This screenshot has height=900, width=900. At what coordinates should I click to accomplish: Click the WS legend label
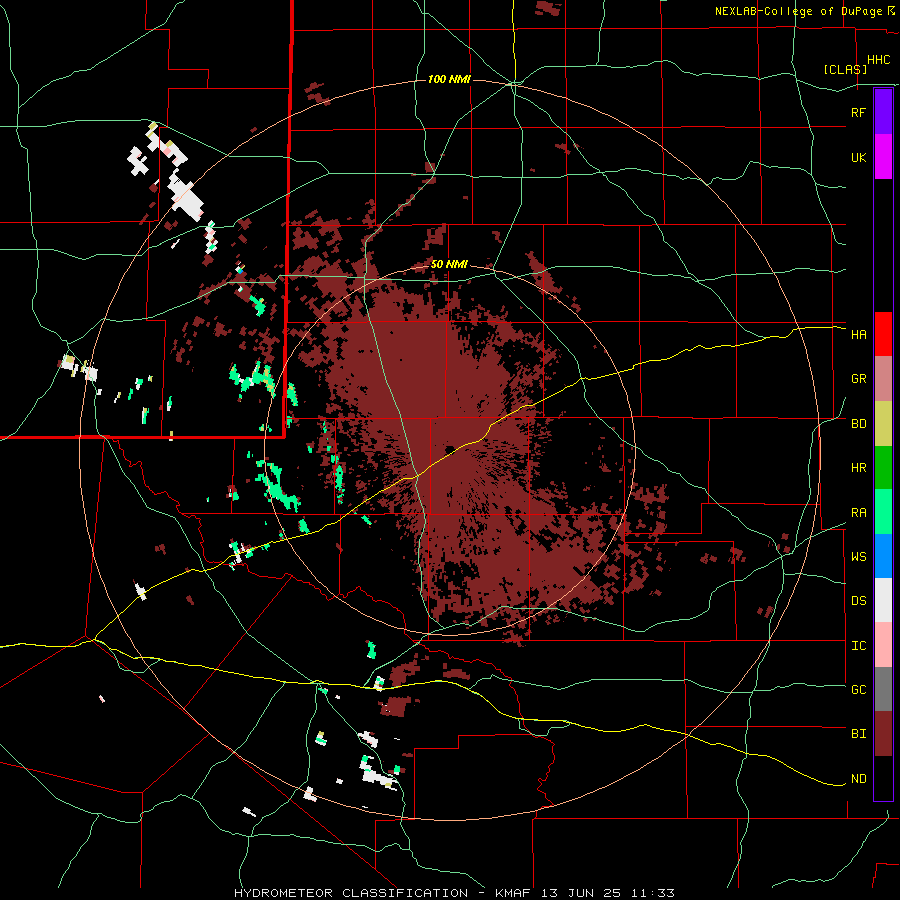tap(858, 557)
